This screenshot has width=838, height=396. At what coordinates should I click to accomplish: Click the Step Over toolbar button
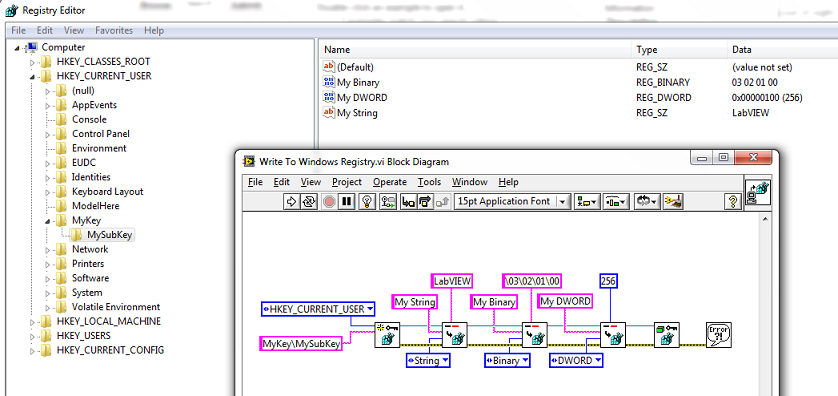pos(425,201)
